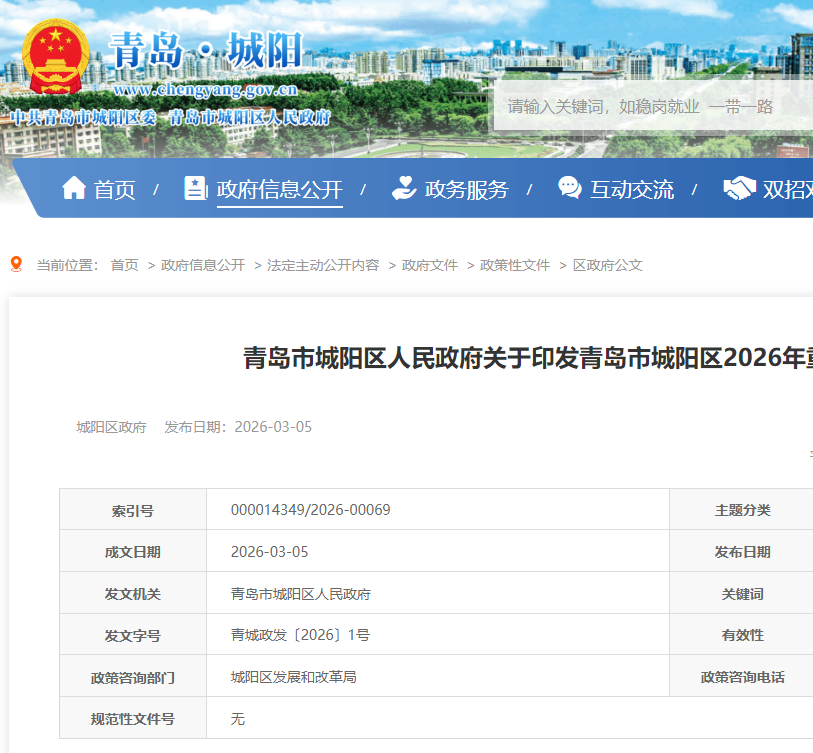Click 政府文件 in the breadcrumb

pos(430,265)
